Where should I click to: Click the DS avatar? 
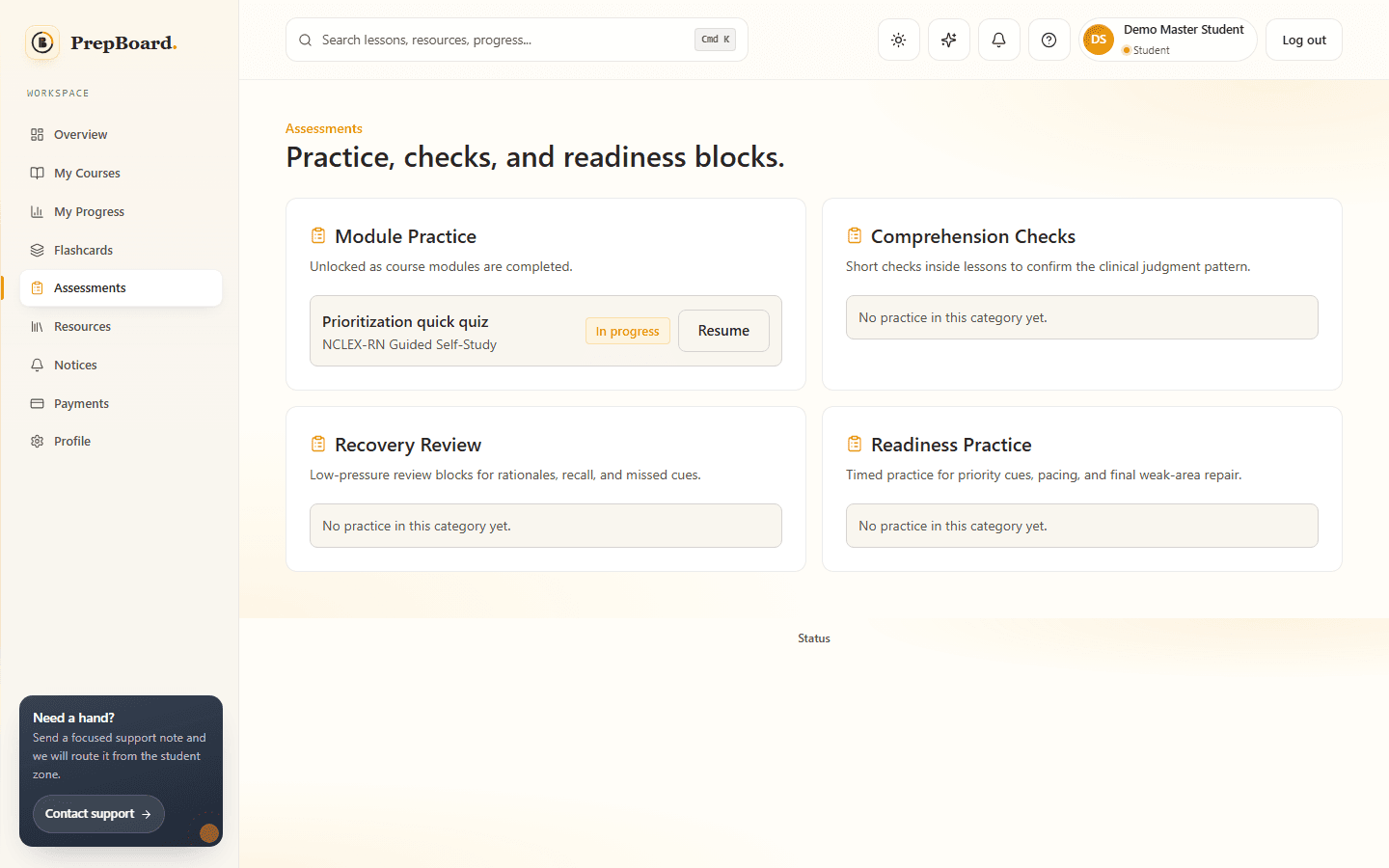click(x=1099, y=40)
